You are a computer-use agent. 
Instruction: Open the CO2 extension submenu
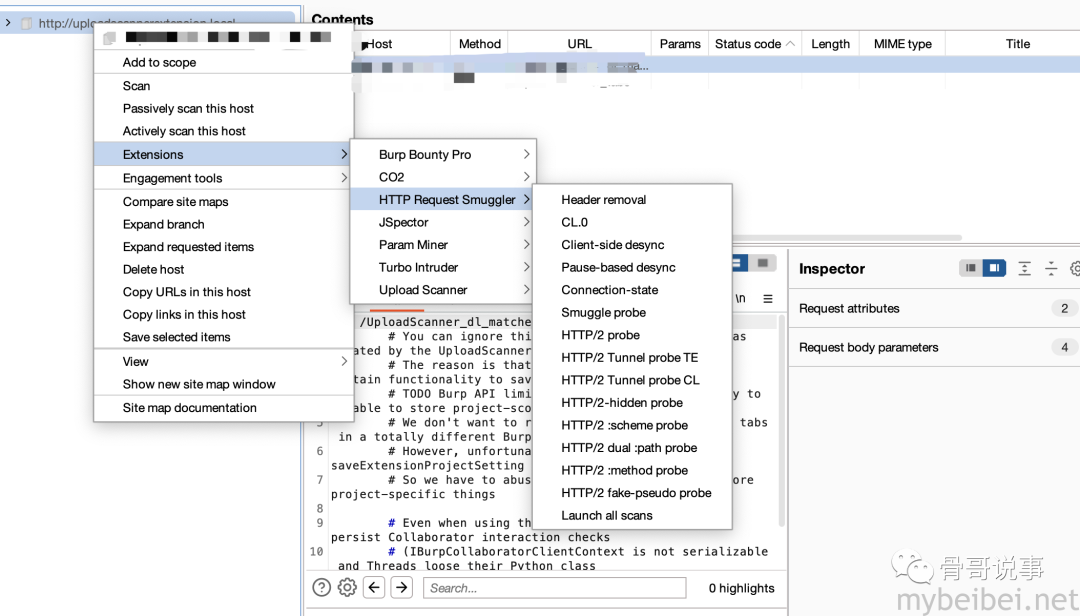point(443,177)
